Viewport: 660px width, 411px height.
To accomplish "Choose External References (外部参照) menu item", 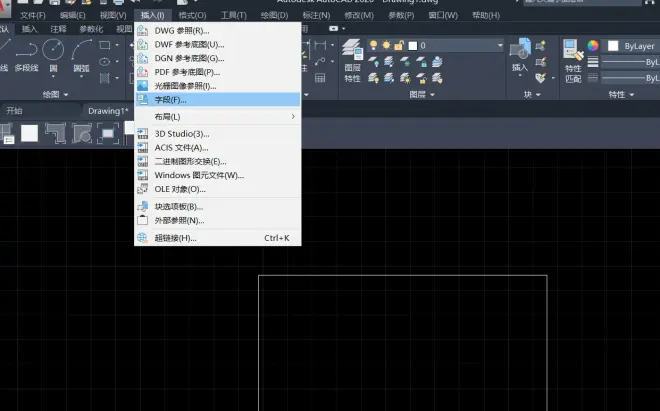I will (217, 220).
